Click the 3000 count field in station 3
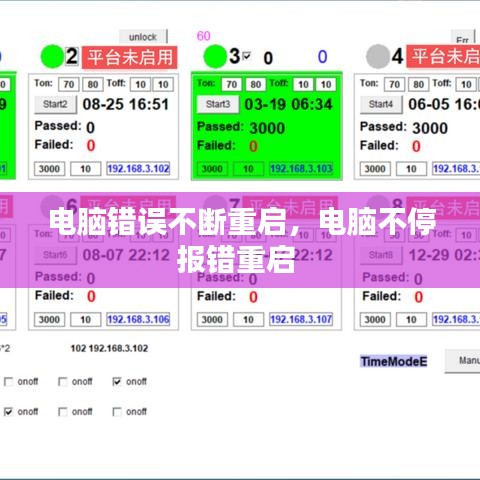The height and width of the screenshot is (480, 480). (212, 169)
